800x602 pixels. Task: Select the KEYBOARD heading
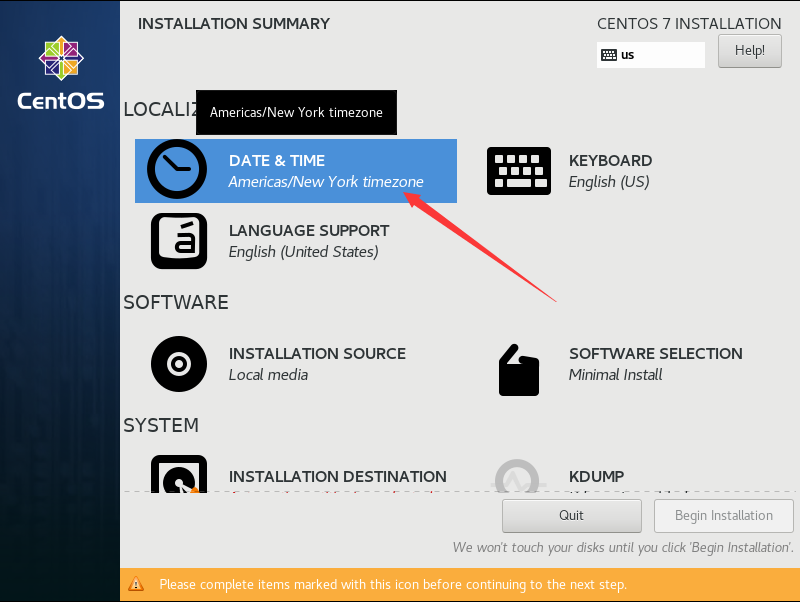click(610, 161)
